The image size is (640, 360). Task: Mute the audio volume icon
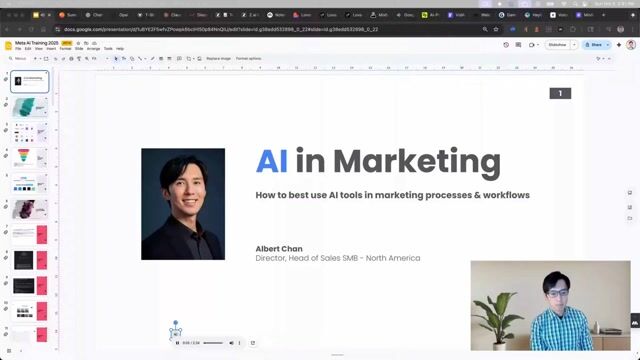[x=231, y=343]
